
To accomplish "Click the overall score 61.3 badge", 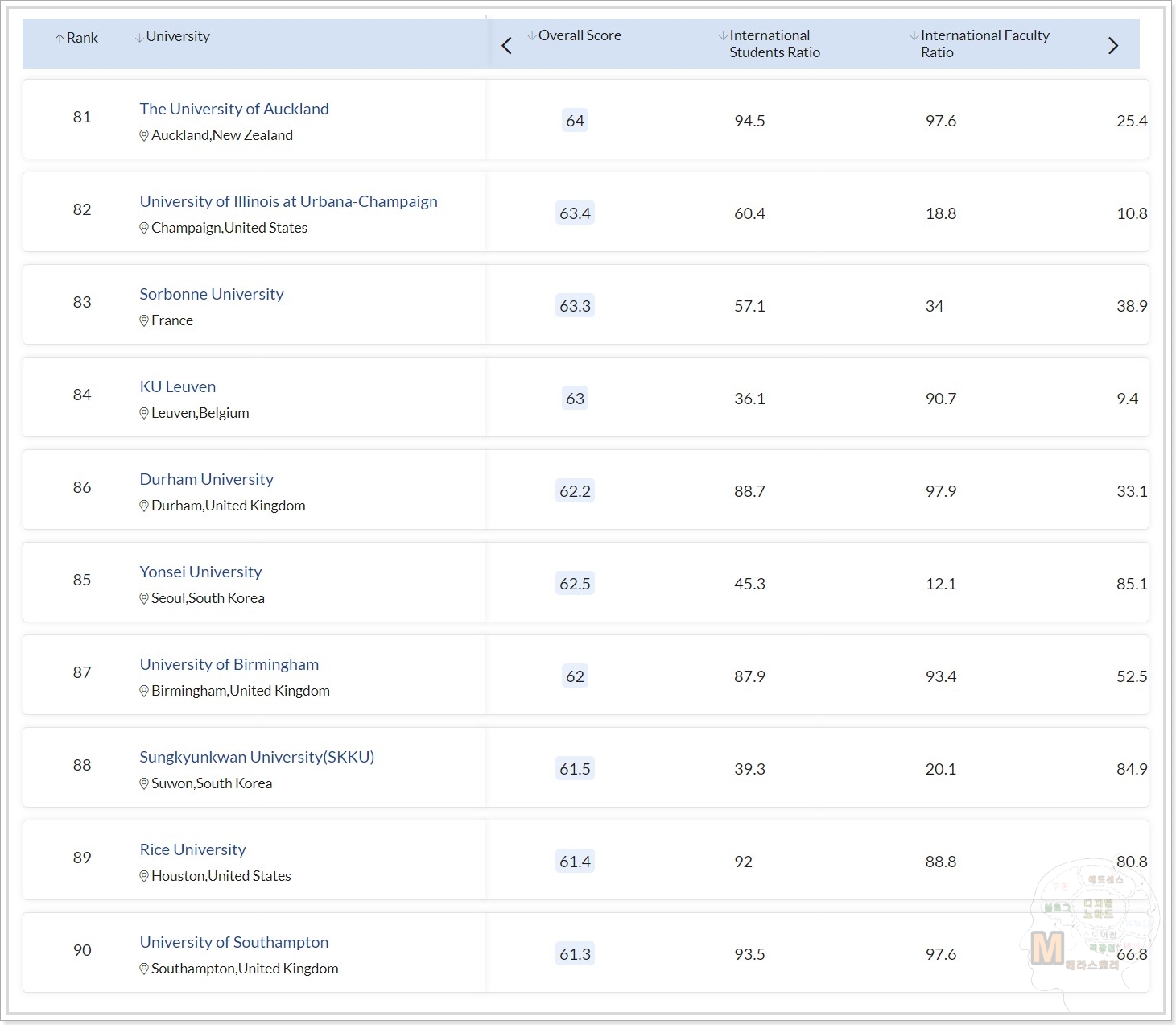I will coord(575,954).
